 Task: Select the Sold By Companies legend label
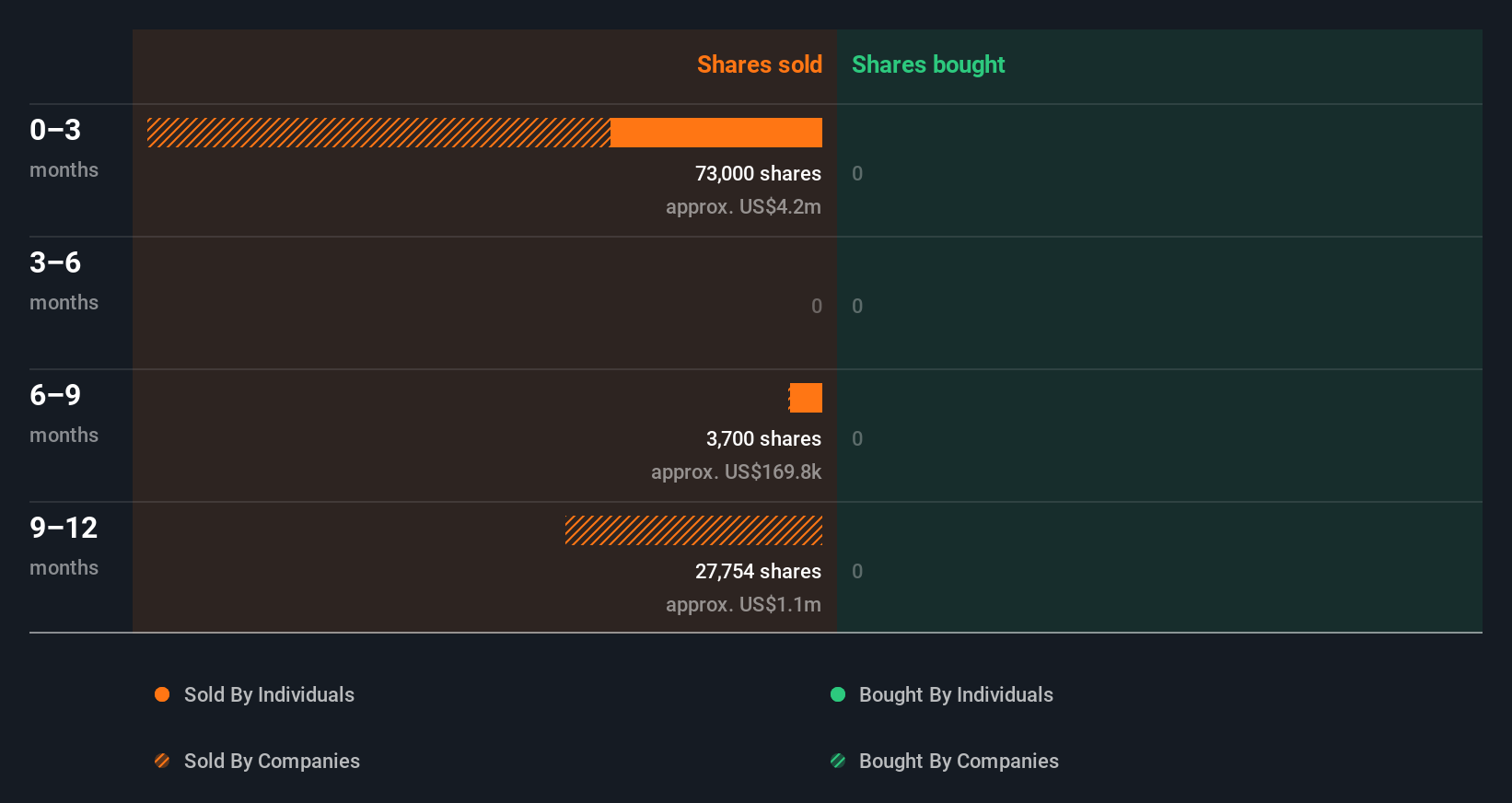272,762
